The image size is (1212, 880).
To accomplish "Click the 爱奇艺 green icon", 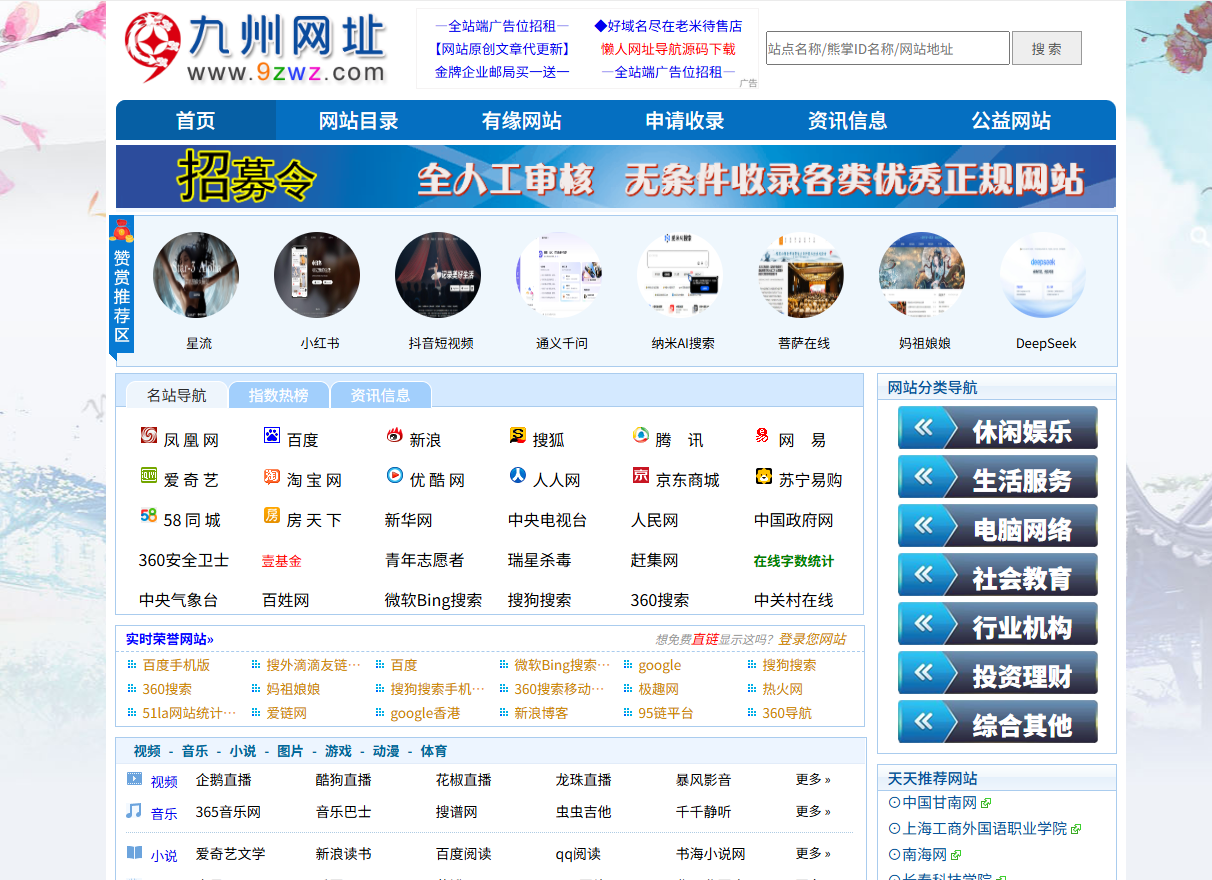I will (149, 476).
